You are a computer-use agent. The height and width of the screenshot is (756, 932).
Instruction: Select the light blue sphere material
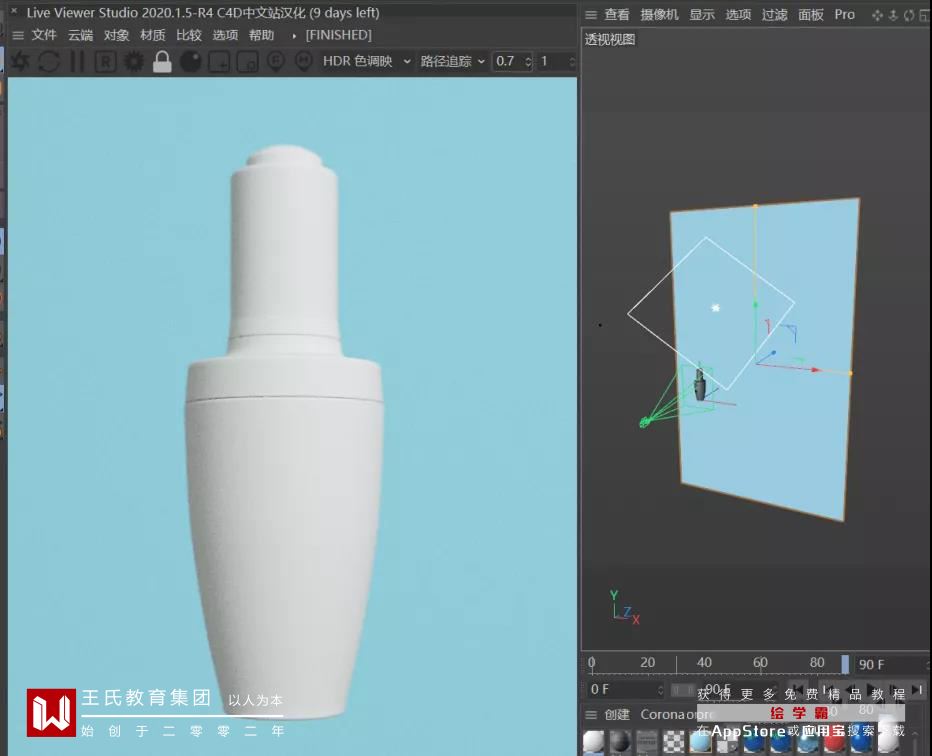pos(700,742)
